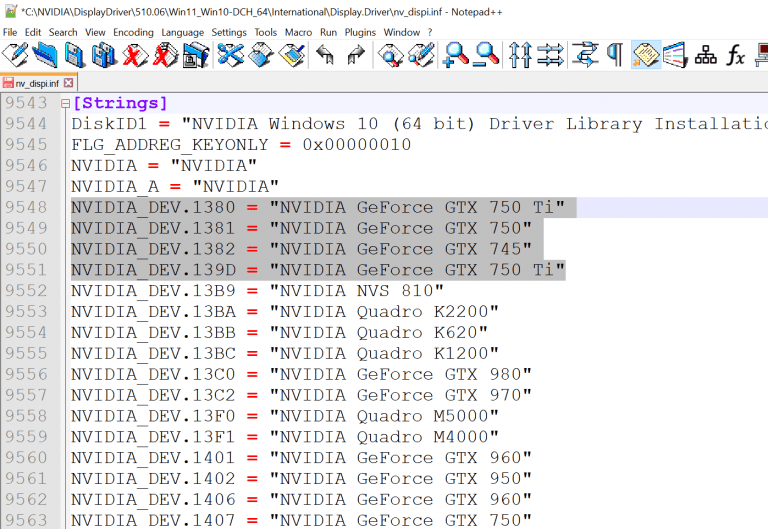Image resolution: width=768 pixels, height=529 pixels.
Task: Click the NVIDIA NVS 810 line
Action: (257, 291)
